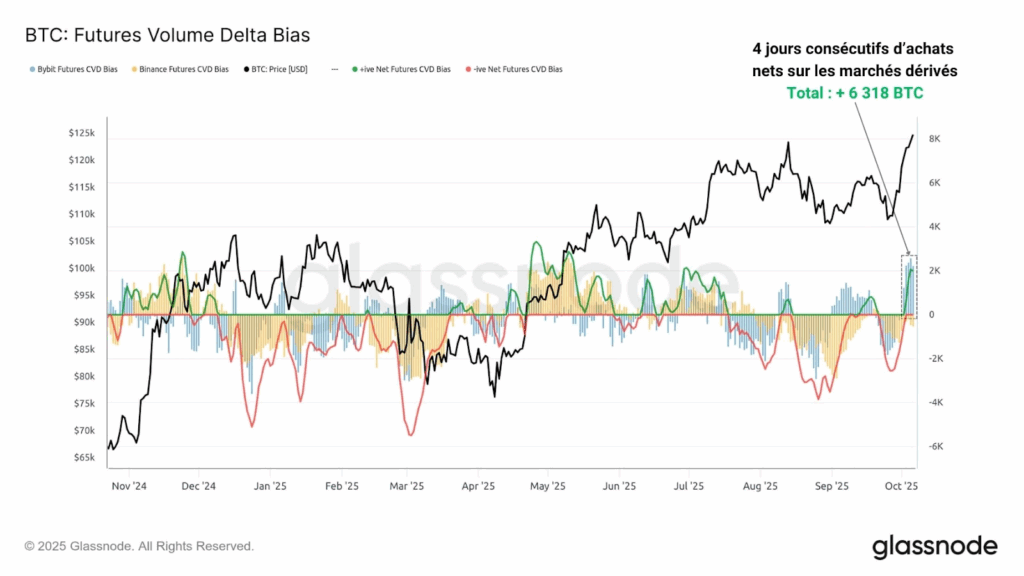
Task: Click the Glassnode copyright notice text
Action: point(139,546)
